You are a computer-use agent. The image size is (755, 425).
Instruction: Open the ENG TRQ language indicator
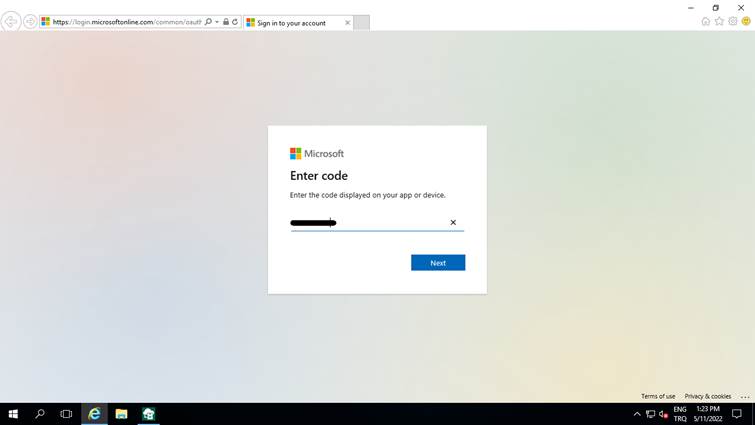click(x=680, y=414)
